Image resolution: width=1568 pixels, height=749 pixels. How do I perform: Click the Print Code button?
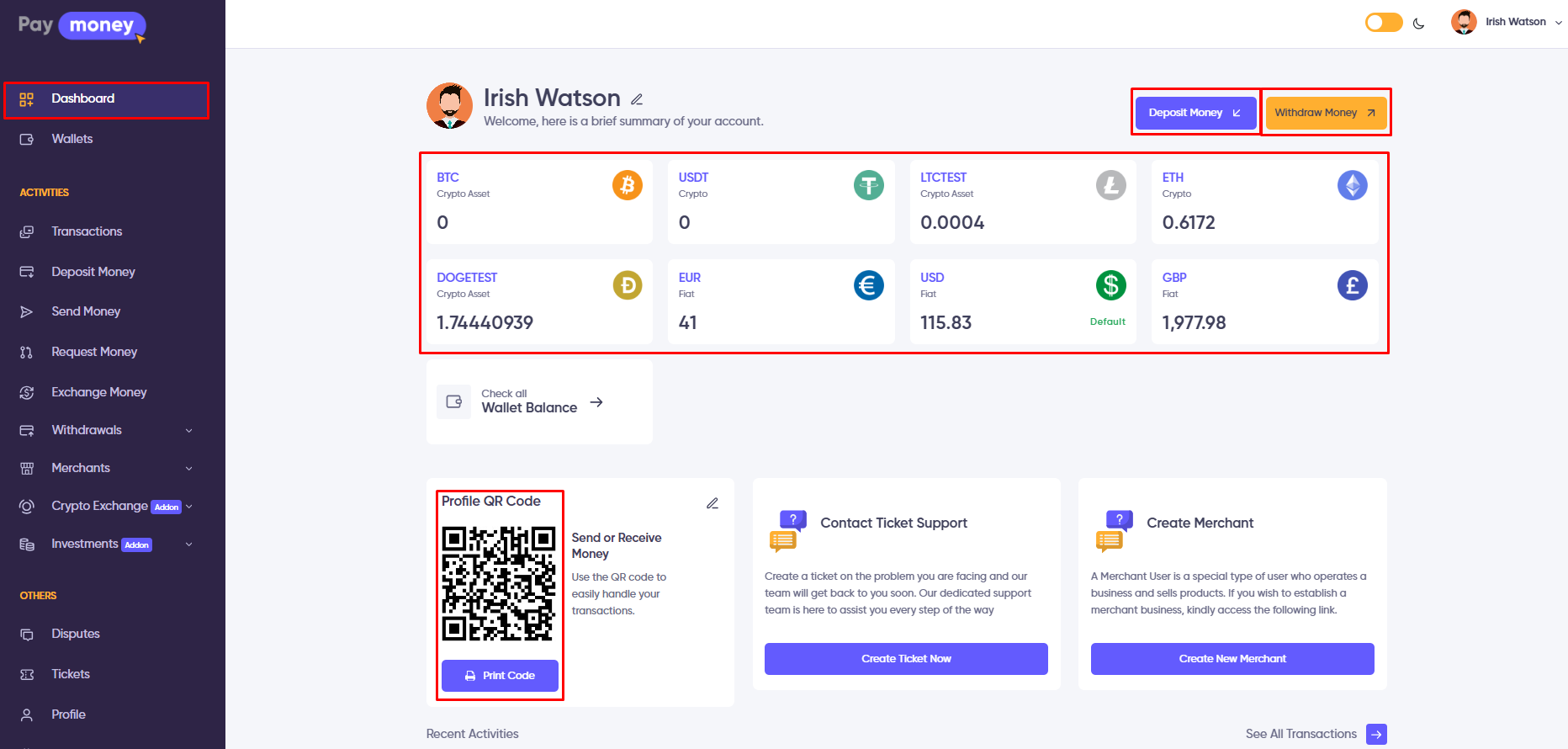click(500, 676)
